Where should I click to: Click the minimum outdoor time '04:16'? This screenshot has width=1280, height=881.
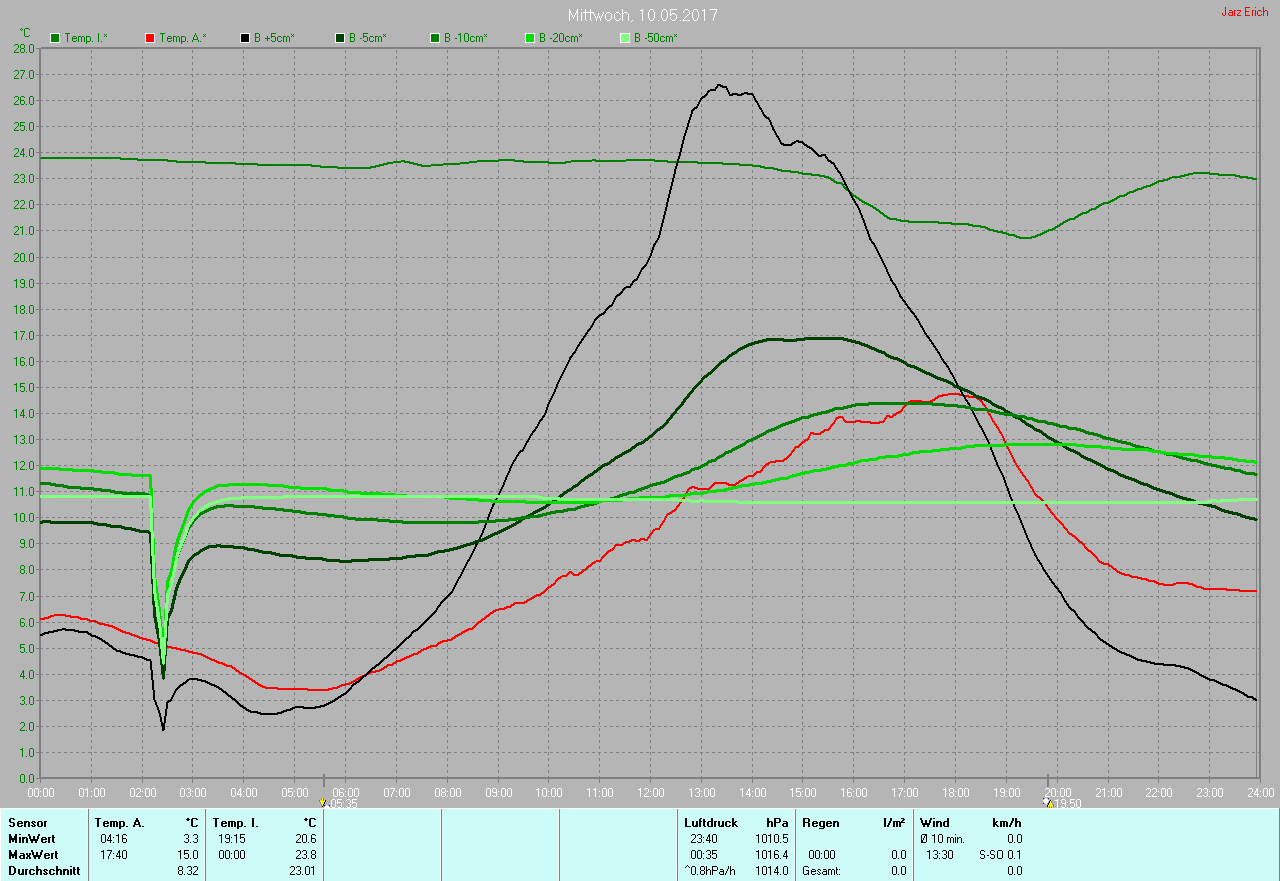[x=114, y=839]
